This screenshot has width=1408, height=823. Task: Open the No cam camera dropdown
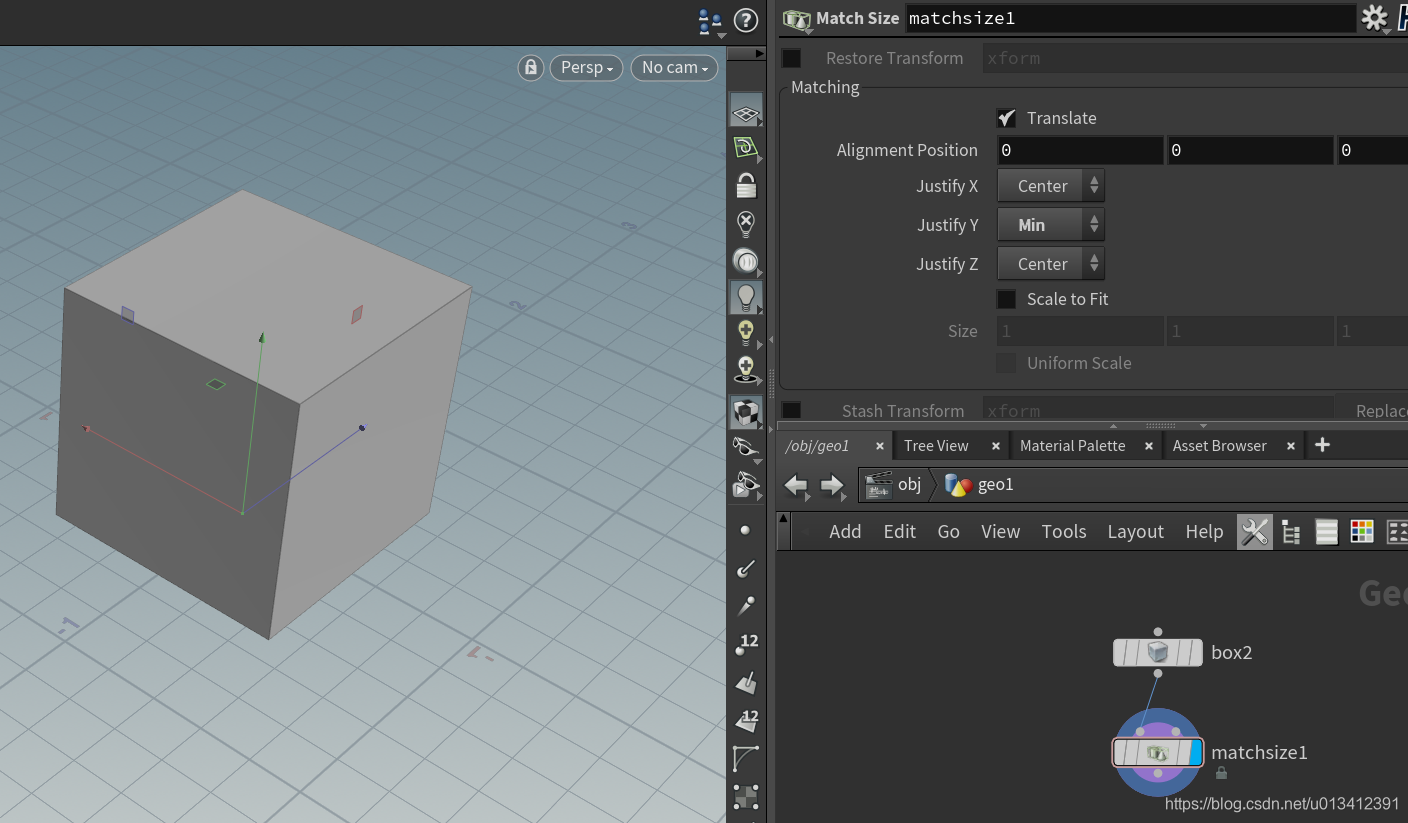[x=674, y=67]
